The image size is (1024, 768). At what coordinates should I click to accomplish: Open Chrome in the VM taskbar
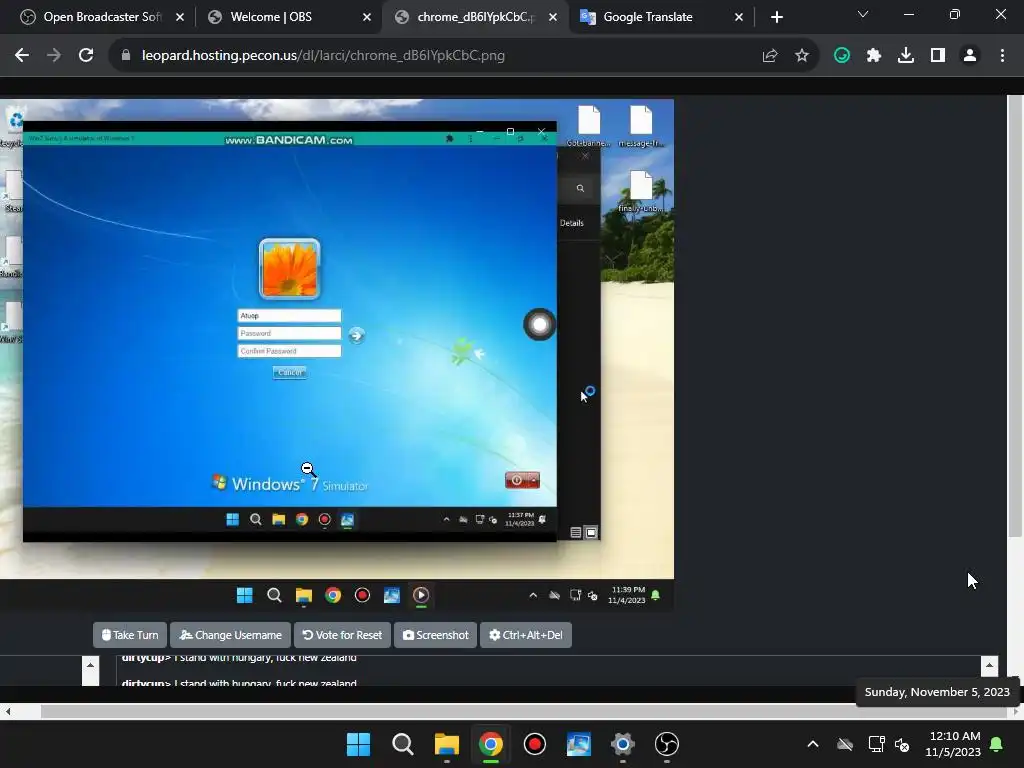[333, 595]
